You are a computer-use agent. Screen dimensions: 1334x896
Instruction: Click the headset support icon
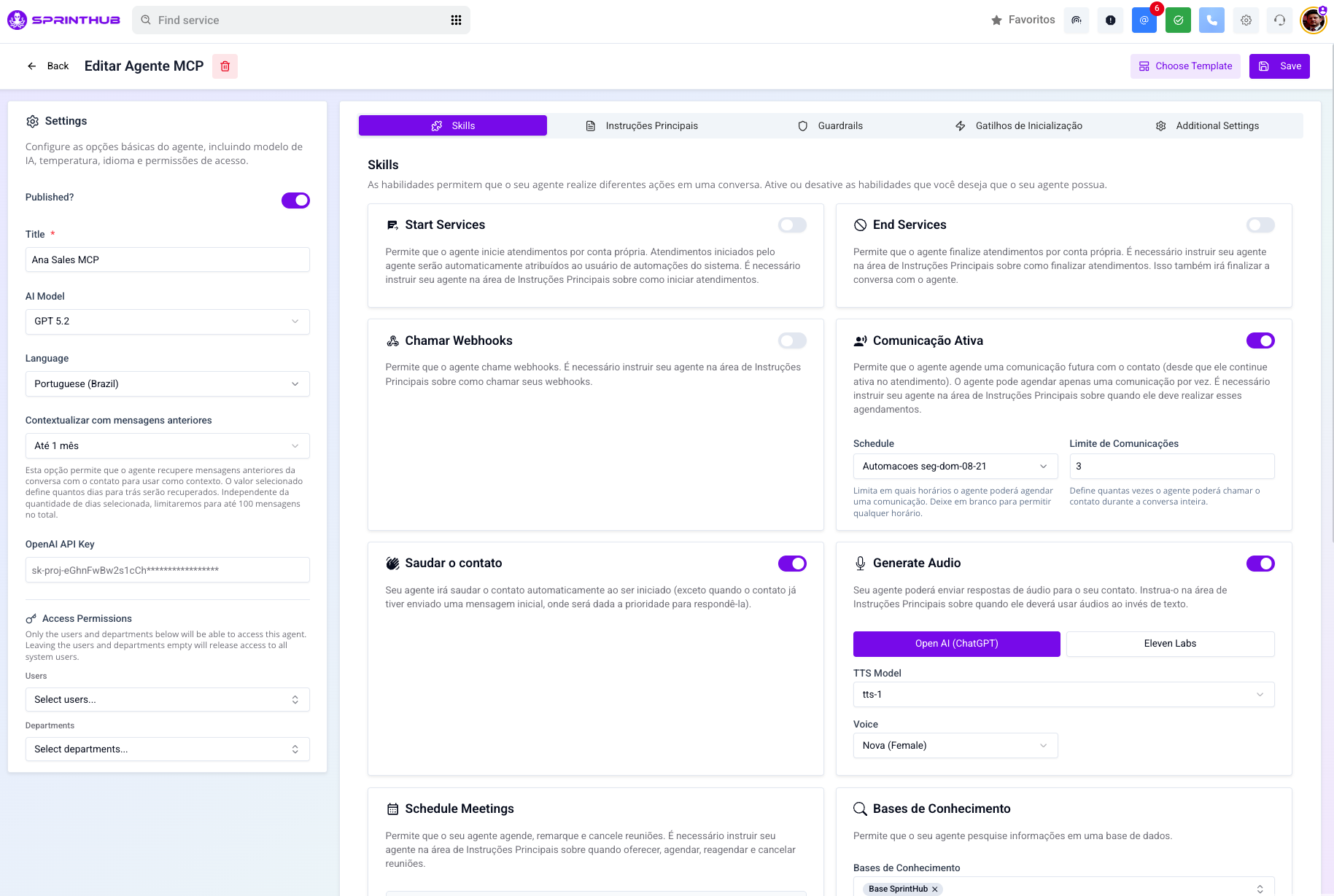click(x=1279, y=20)
